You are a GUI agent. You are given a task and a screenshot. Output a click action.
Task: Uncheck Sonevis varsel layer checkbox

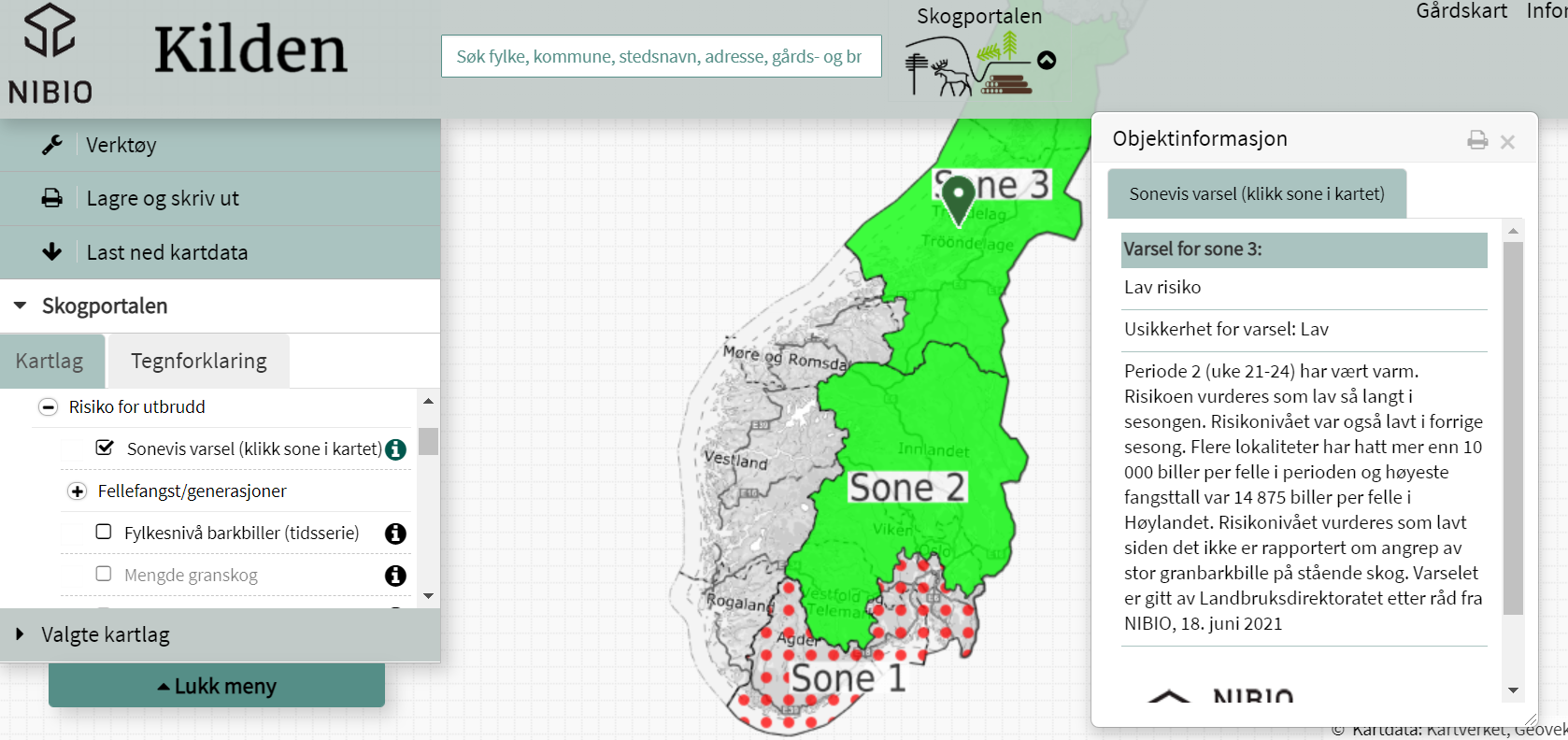(105, 448)
